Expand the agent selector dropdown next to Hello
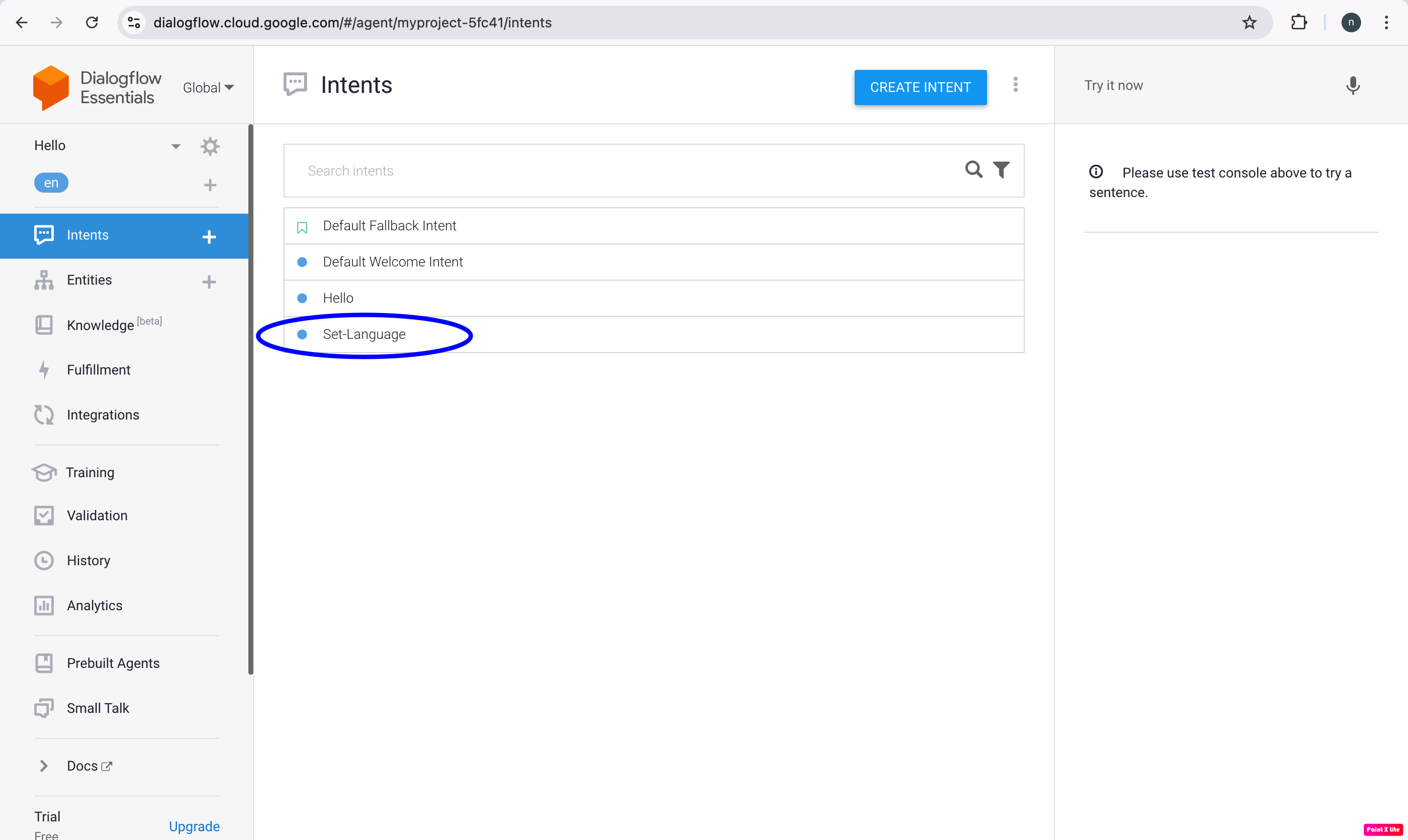 176,146
